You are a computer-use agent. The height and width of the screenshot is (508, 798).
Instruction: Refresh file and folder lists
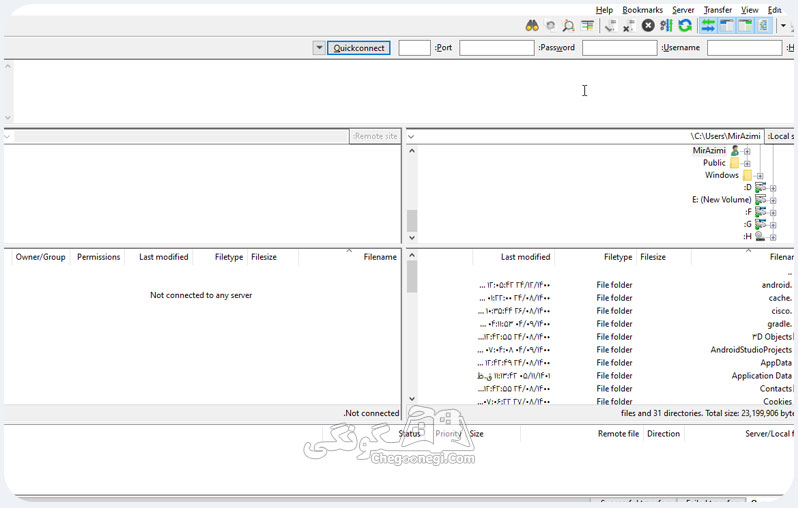(x=685, y=25)
